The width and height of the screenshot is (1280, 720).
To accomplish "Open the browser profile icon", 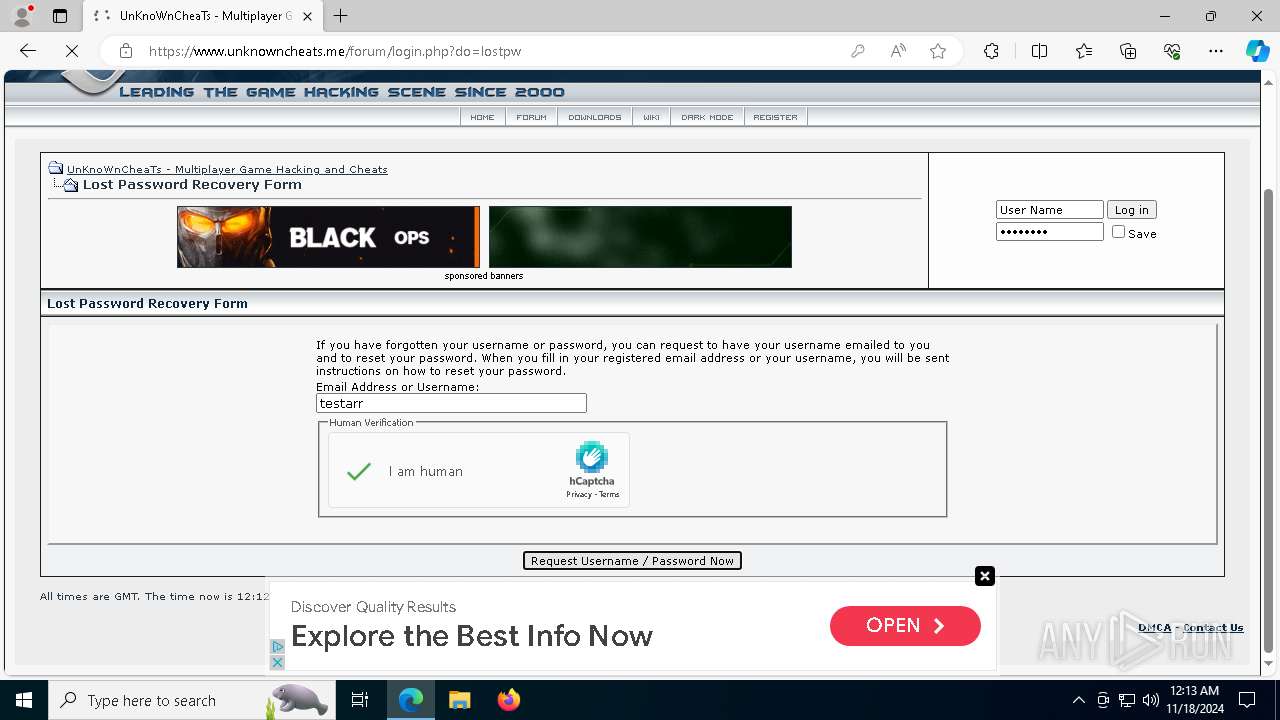I will pos(22,16).
